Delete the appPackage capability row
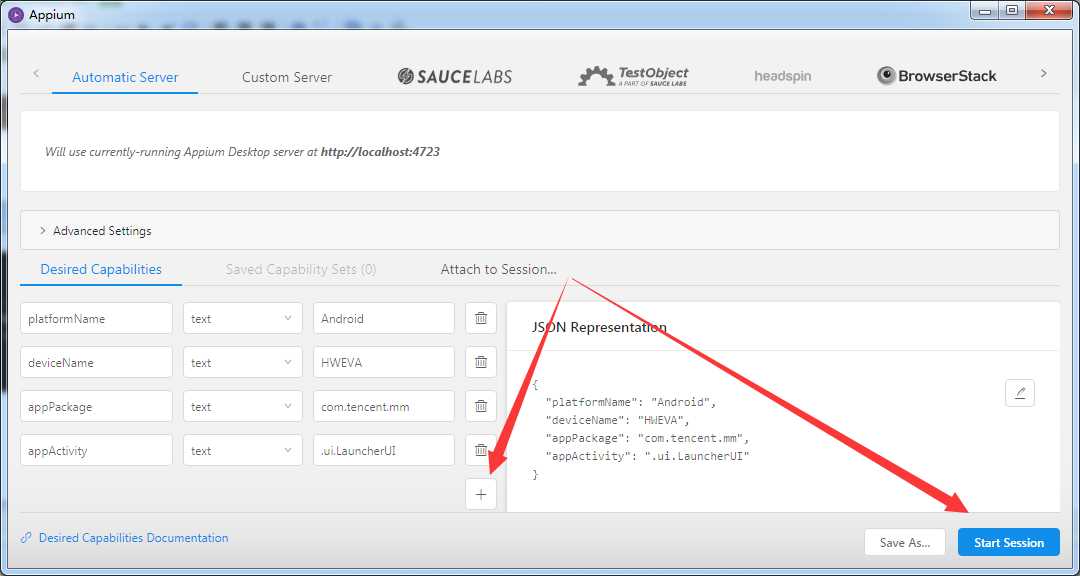 (x=481, y=407)
